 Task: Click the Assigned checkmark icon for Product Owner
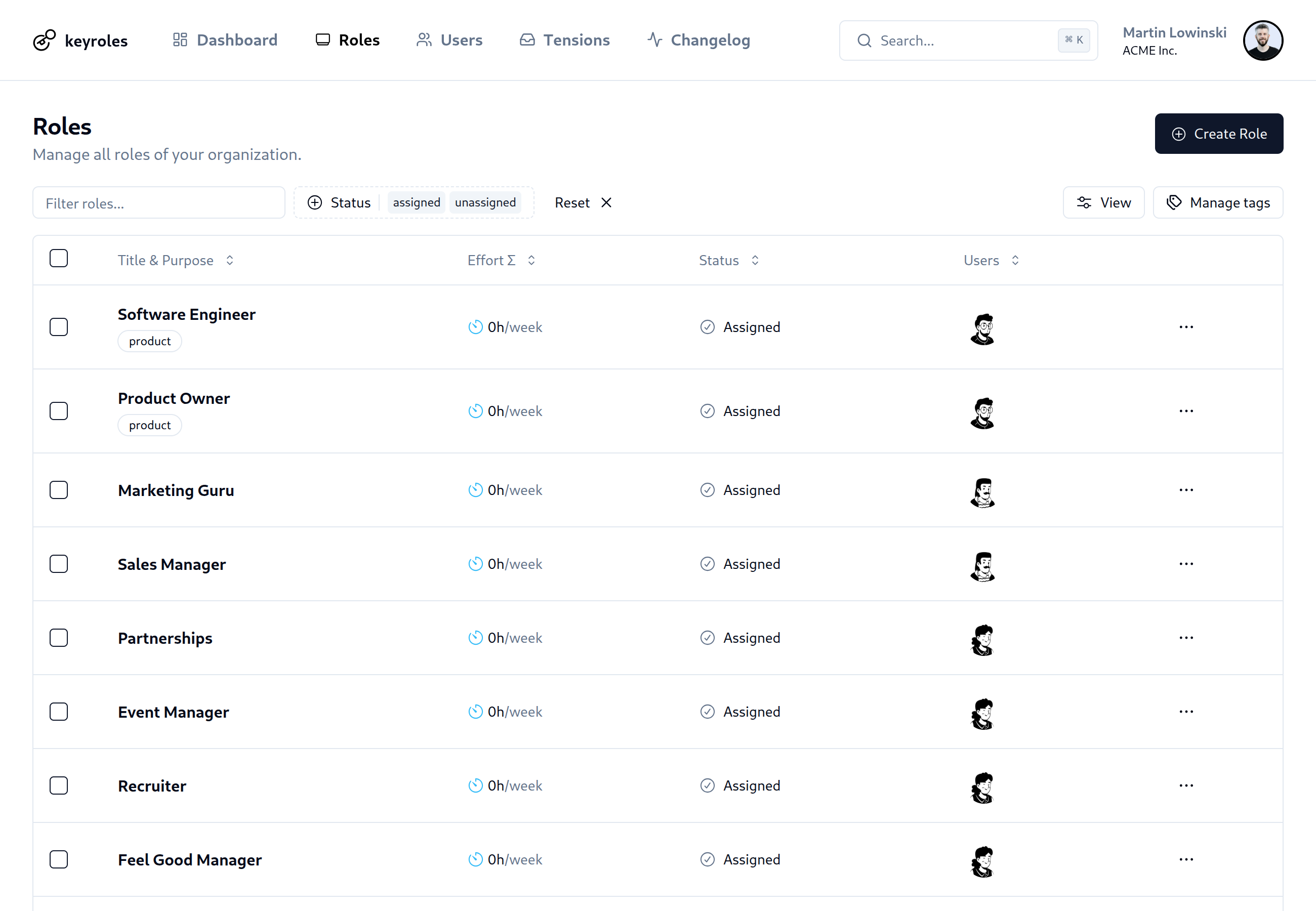click(707, 410)
